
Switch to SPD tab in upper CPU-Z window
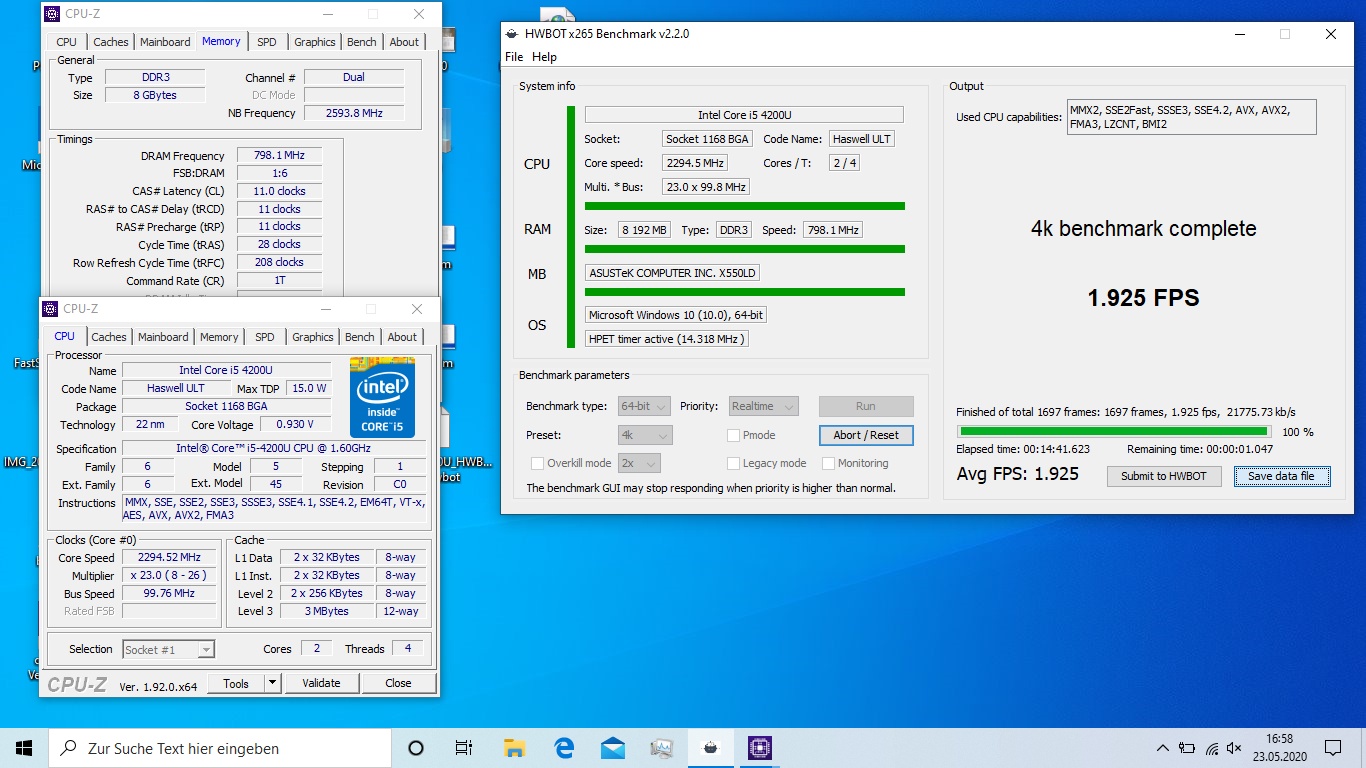tap(266, 42)
